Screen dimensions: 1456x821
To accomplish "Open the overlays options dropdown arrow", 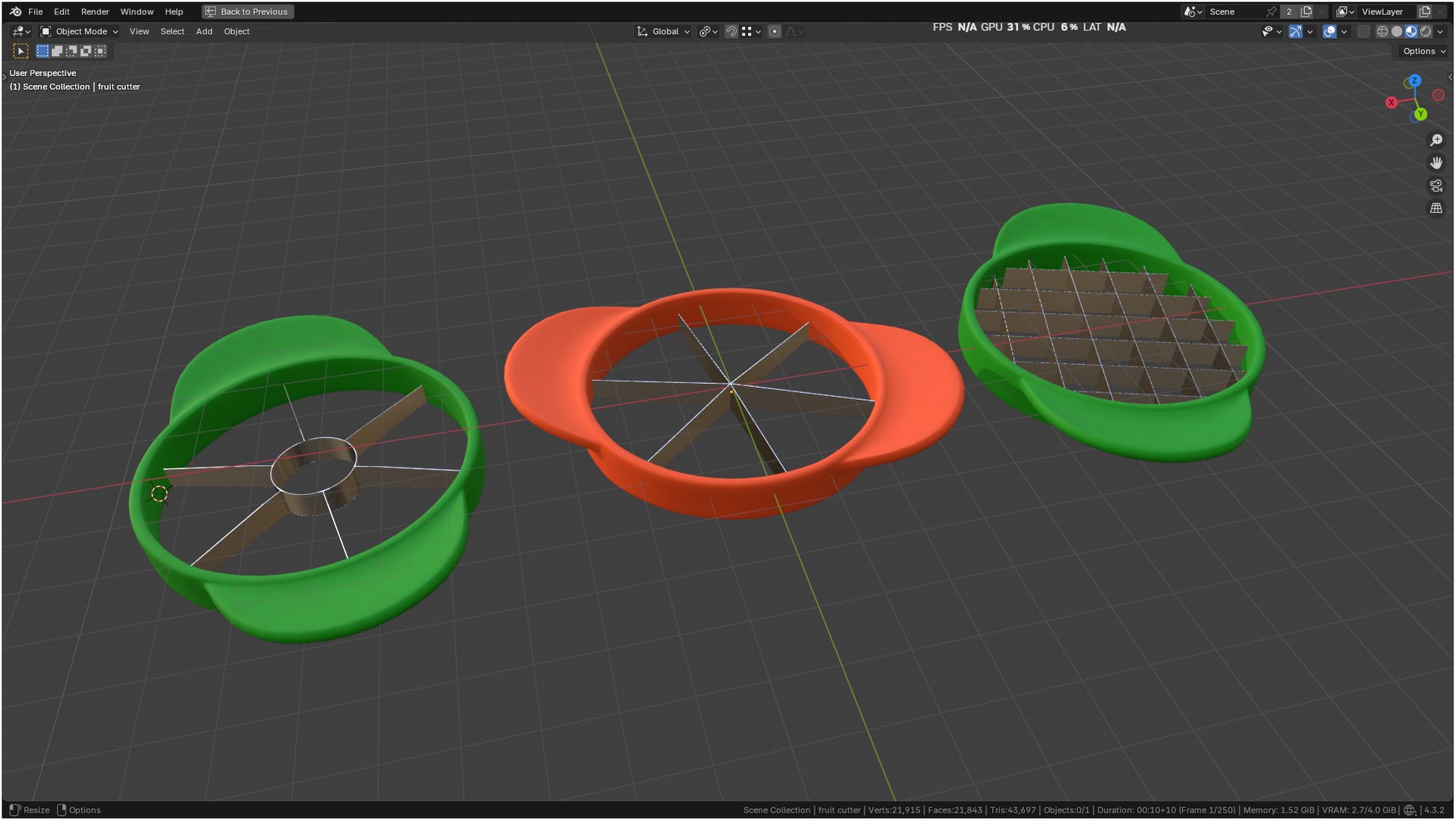I will [x=1344, y=31].
